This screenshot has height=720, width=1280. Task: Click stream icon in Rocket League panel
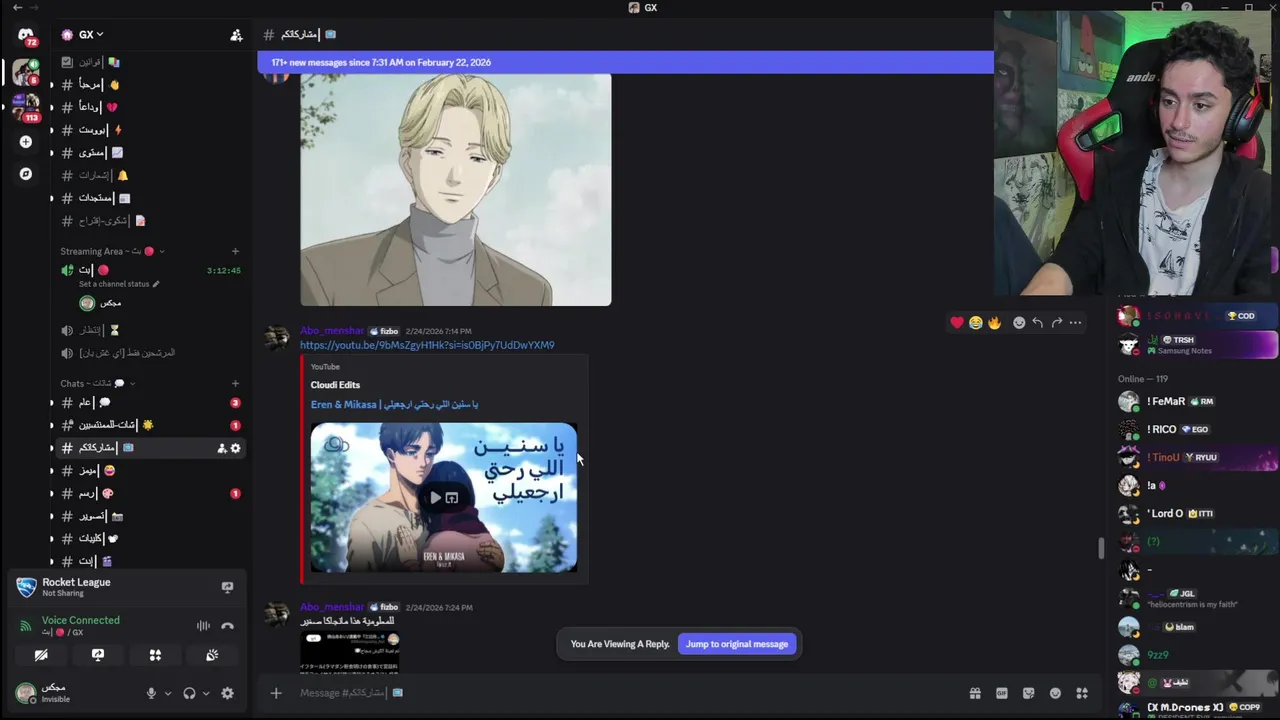point(227,587)
